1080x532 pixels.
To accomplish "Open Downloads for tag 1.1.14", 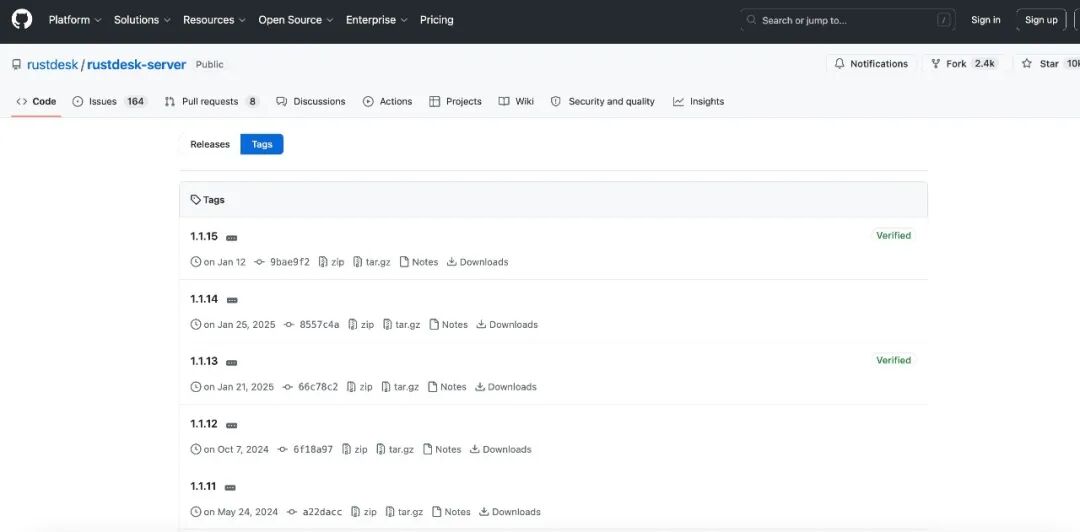I will [x=507, y=325].
